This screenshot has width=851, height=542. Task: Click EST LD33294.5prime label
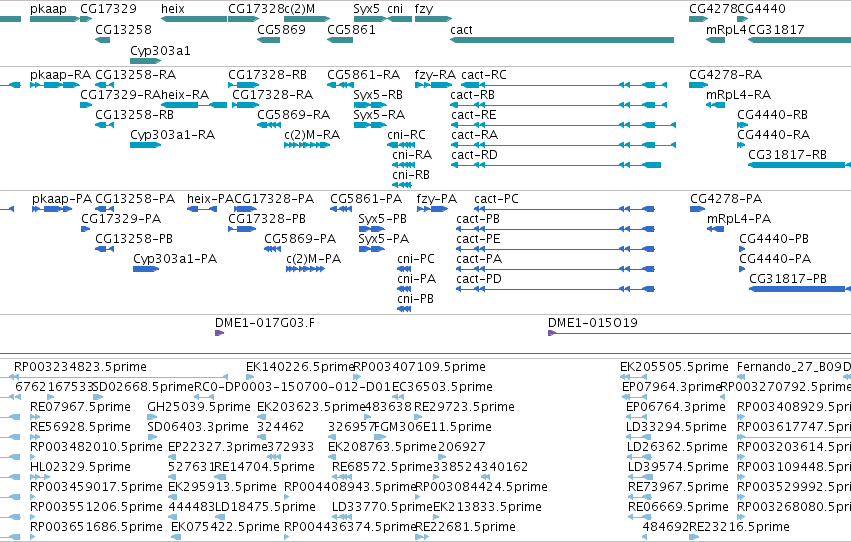[676, 428]
